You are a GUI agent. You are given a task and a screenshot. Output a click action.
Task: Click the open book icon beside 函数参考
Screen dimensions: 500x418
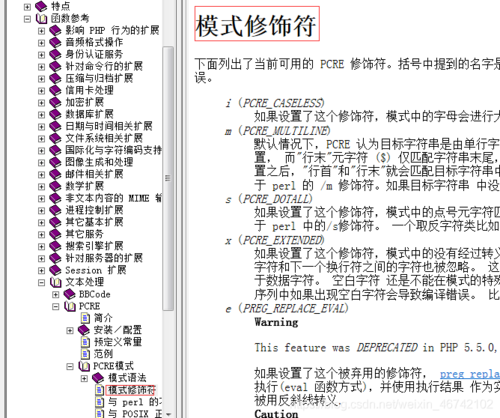coord(41,19)
